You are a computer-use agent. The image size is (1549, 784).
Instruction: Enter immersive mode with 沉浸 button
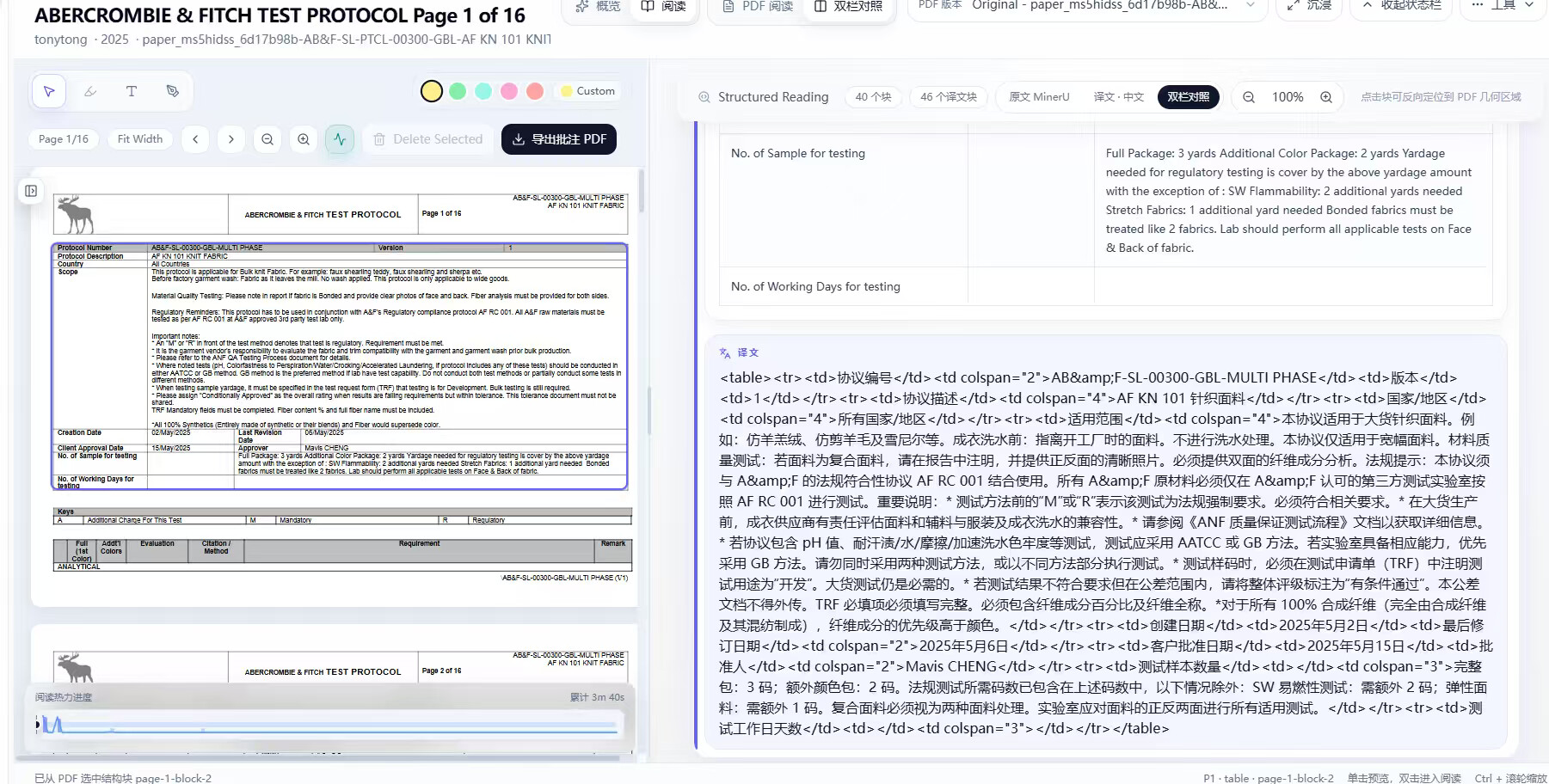(x=1309, y=6)
